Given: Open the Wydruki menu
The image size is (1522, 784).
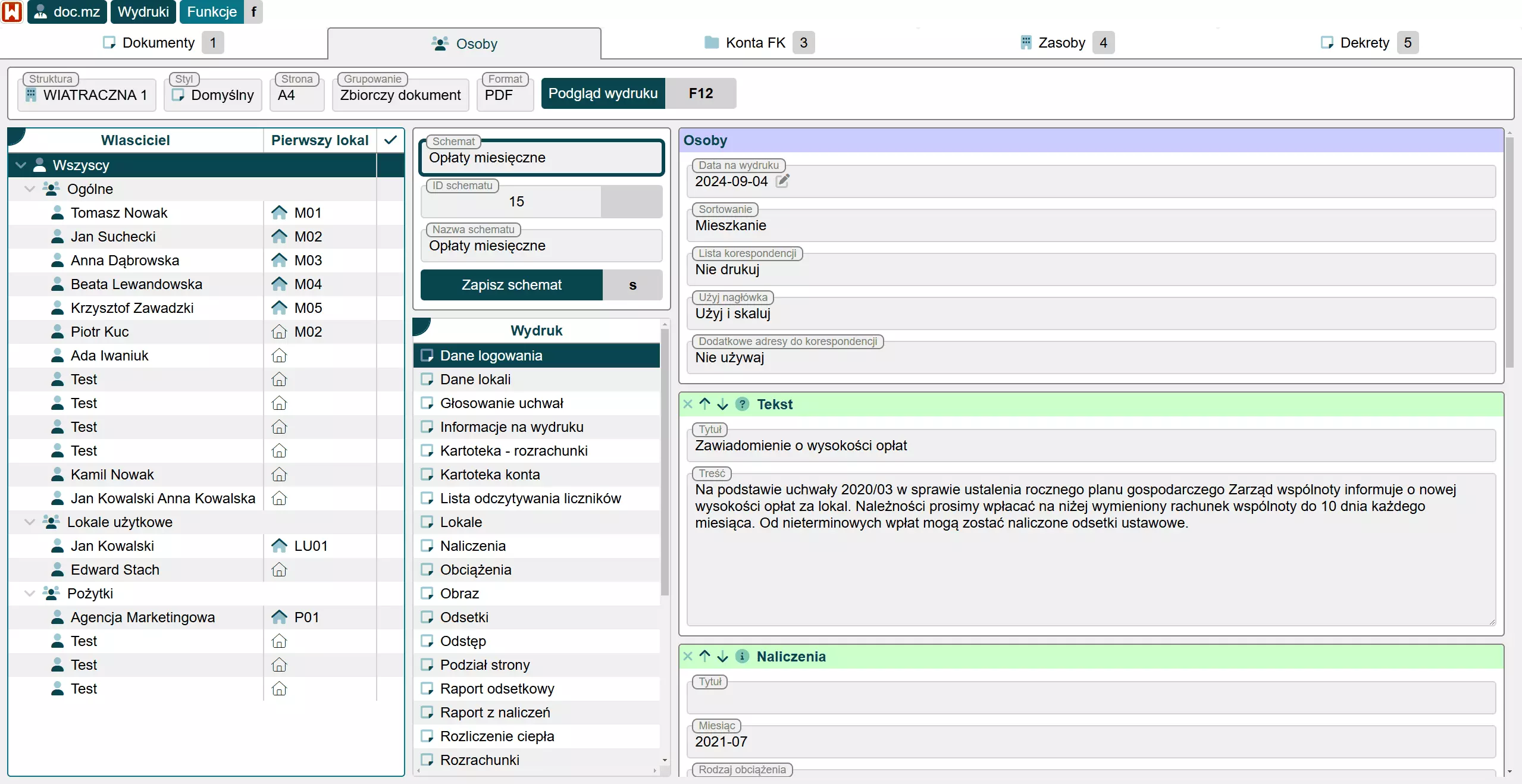Looking at the screenshot, I should (x=143, y=12).
